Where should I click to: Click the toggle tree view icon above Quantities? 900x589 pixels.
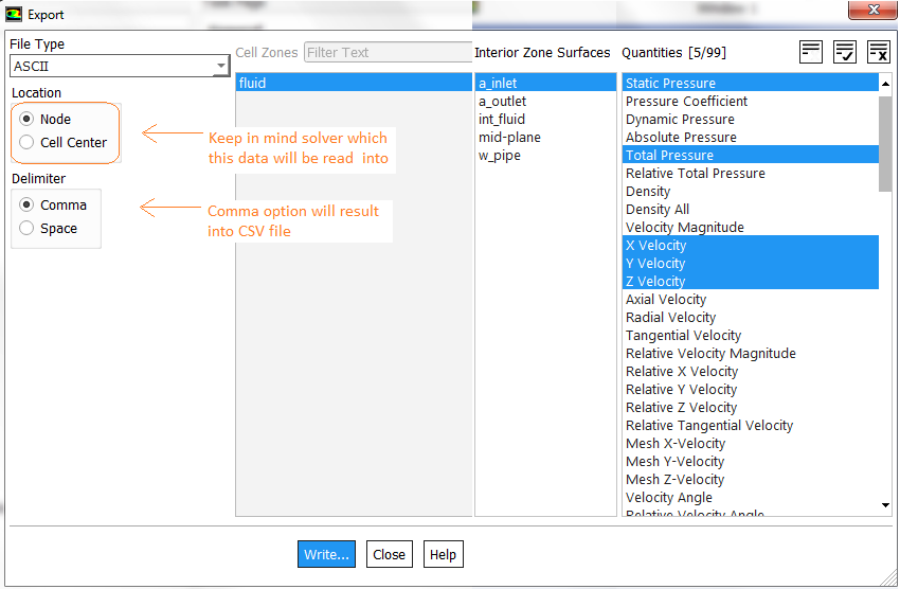811,52
